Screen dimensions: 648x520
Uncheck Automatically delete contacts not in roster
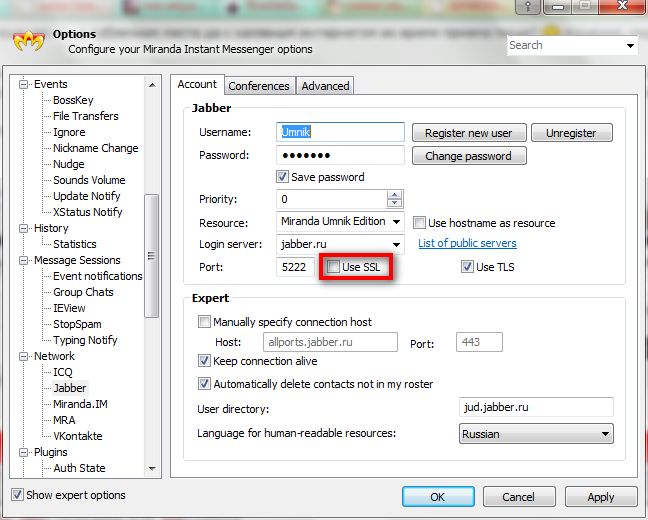click(x=204, y=384)
